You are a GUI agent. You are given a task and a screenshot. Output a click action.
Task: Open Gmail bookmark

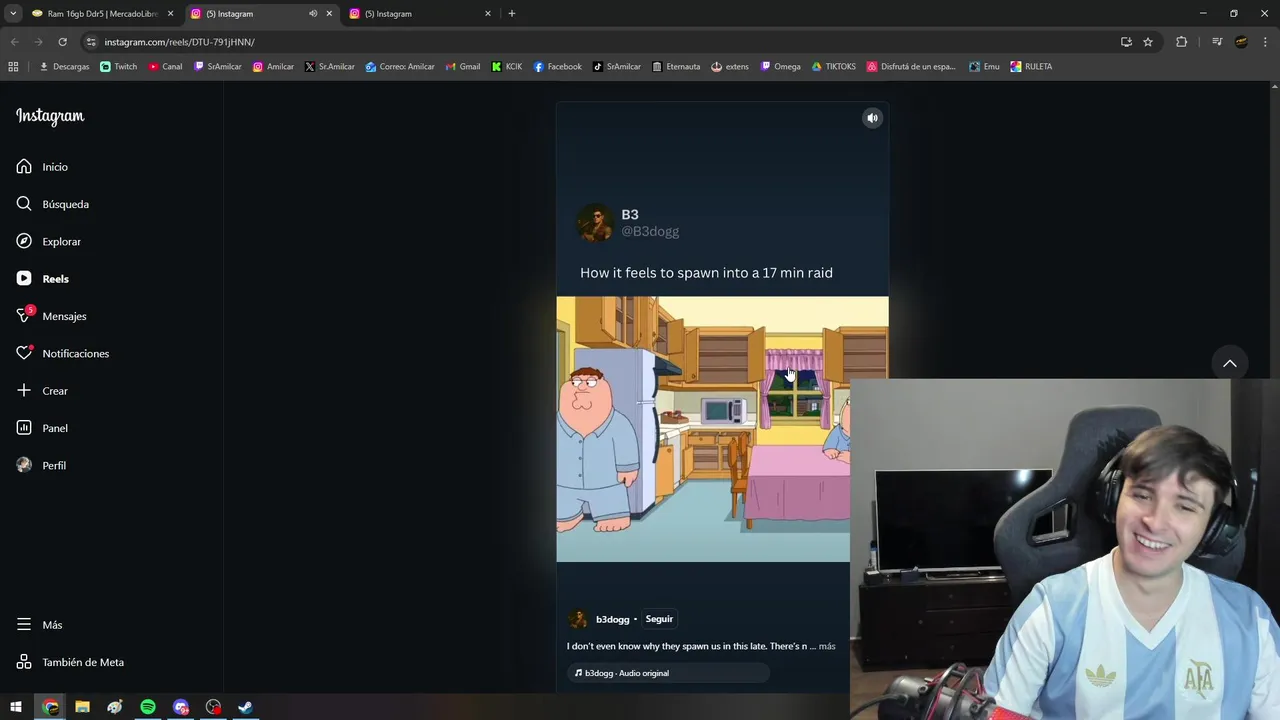pyautogui.click(x=463, y=67)
